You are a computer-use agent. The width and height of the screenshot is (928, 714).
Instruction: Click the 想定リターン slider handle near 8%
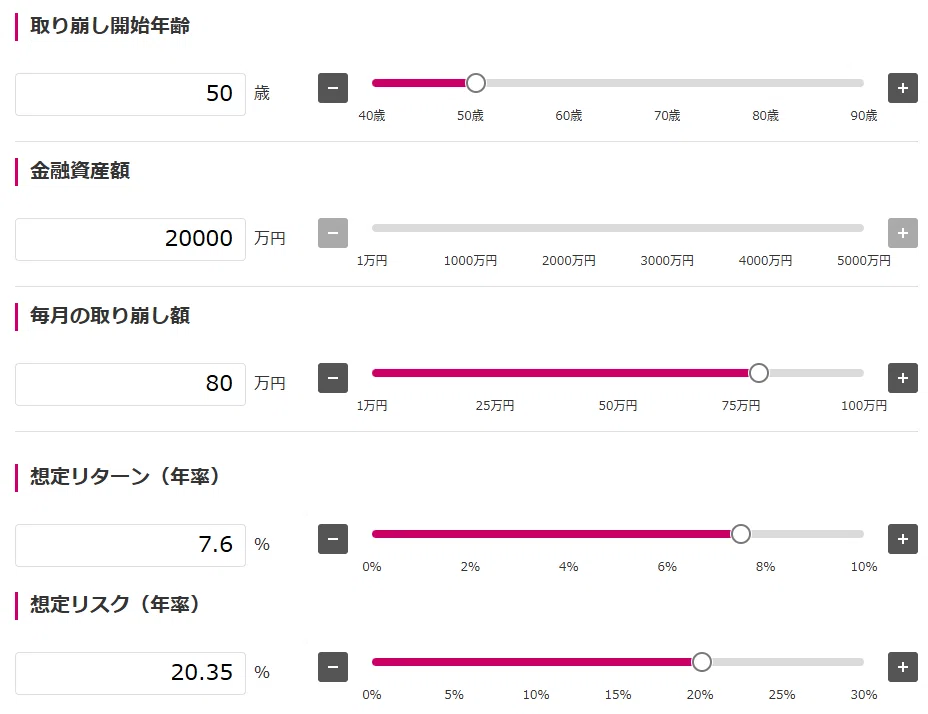tap(740, 534)
